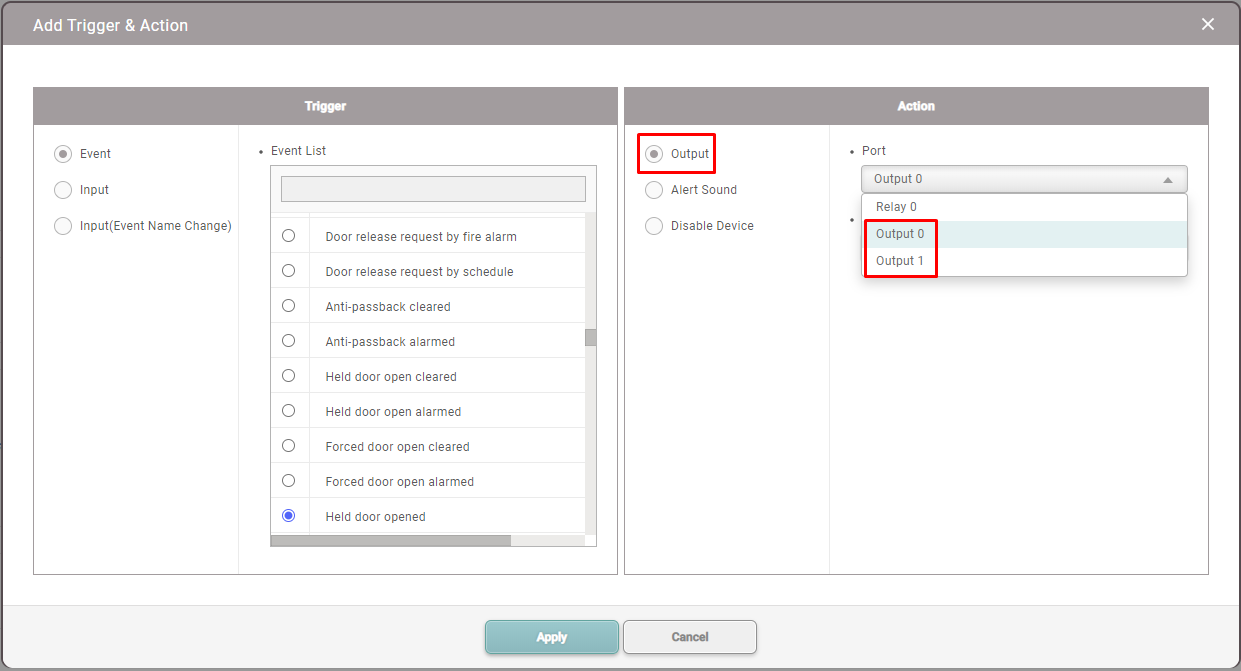Choose Anti-passback alarmed event
The height and width of the screenshot is (671, 1241).
click(289, 341)
